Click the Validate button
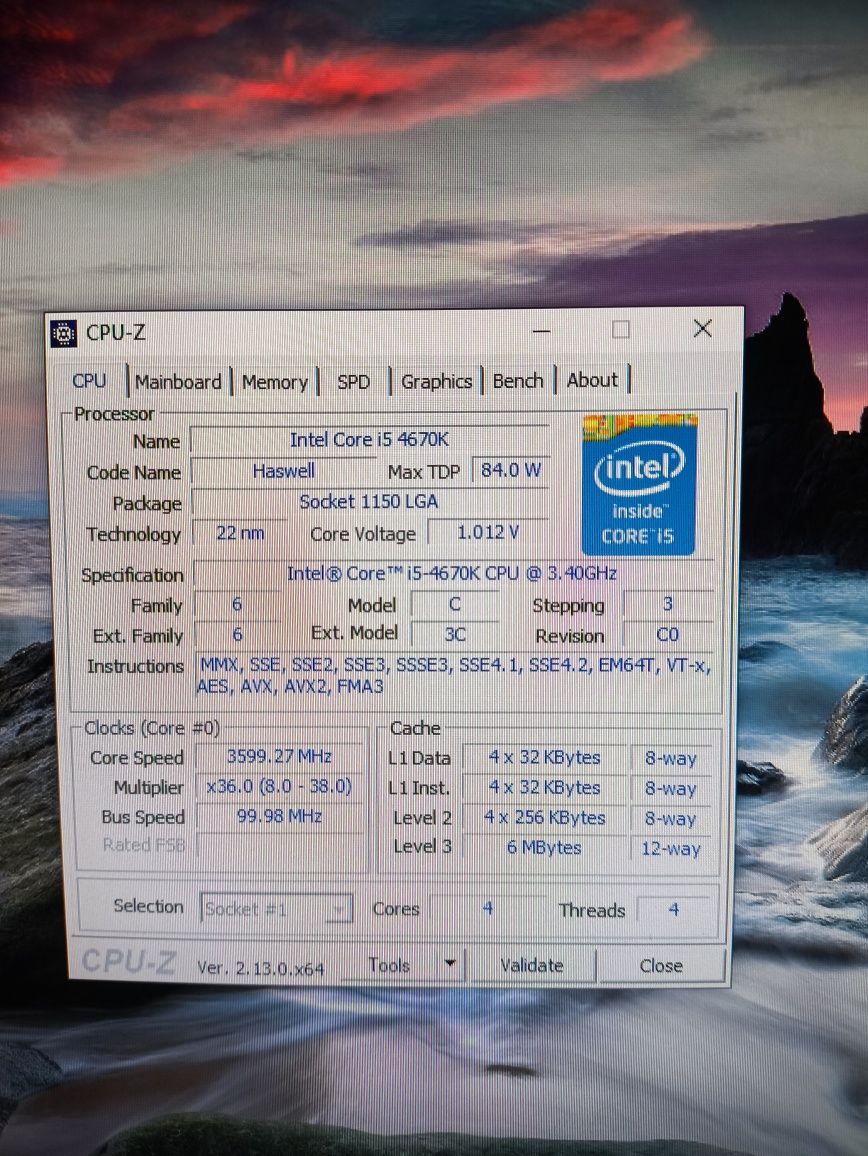The height and width of the screenshot is (1156, 868). 532,965
